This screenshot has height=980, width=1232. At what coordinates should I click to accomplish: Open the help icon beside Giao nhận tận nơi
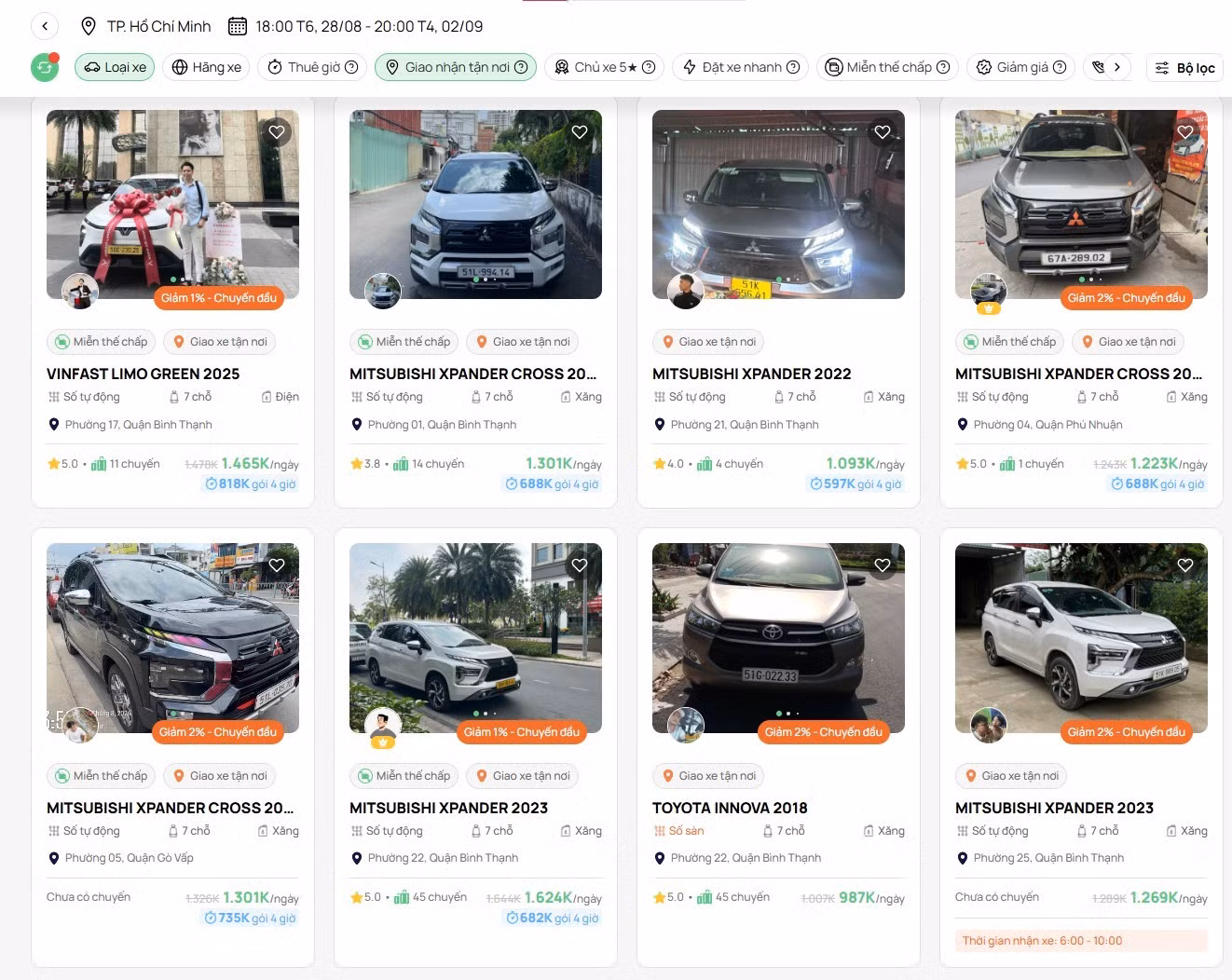[x=521, y=67]
